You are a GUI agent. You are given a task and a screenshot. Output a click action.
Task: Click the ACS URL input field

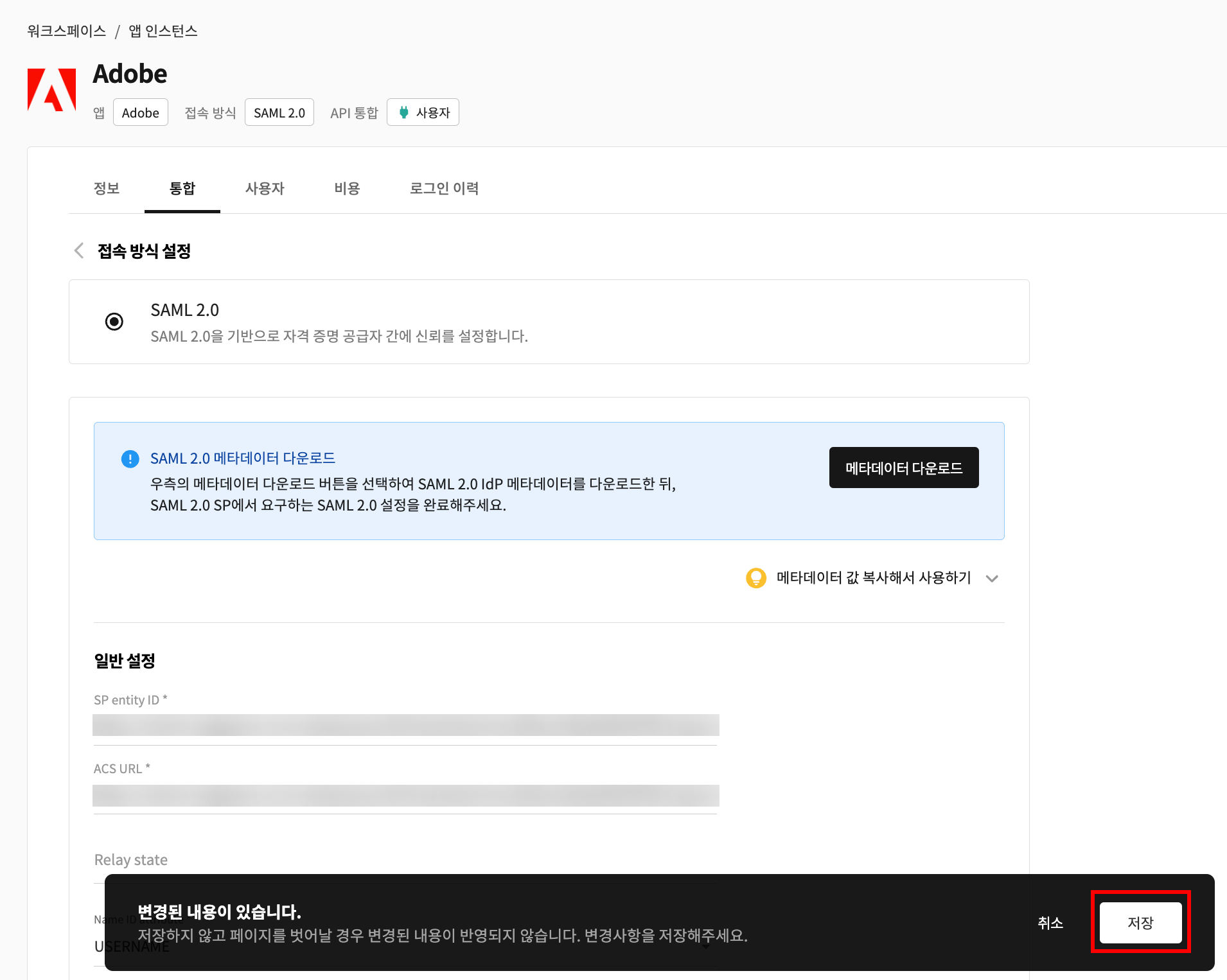coord(406,796)
